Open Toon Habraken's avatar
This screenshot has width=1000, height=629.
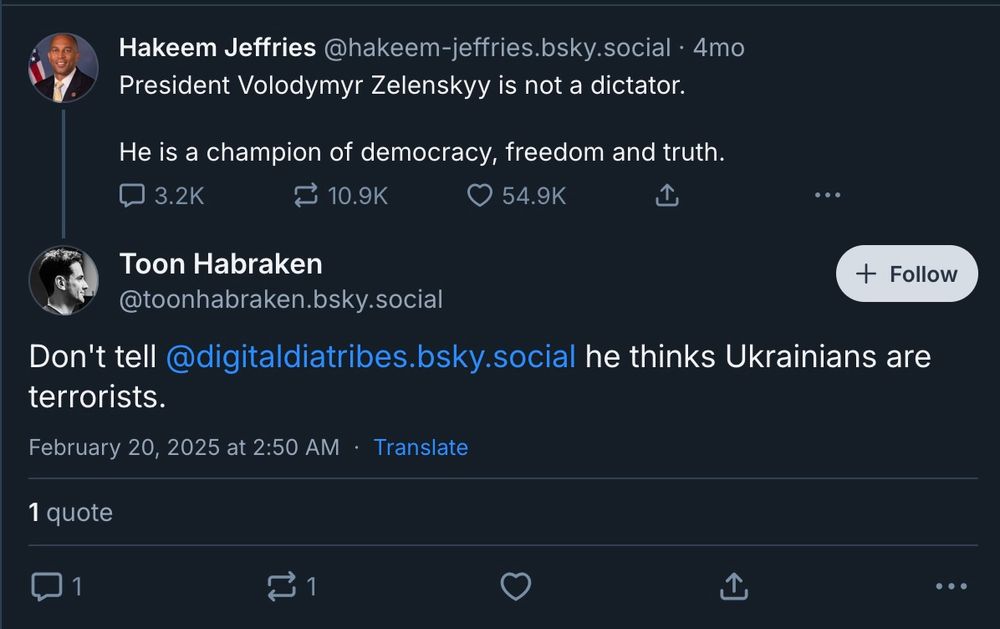tap(63, 281)
